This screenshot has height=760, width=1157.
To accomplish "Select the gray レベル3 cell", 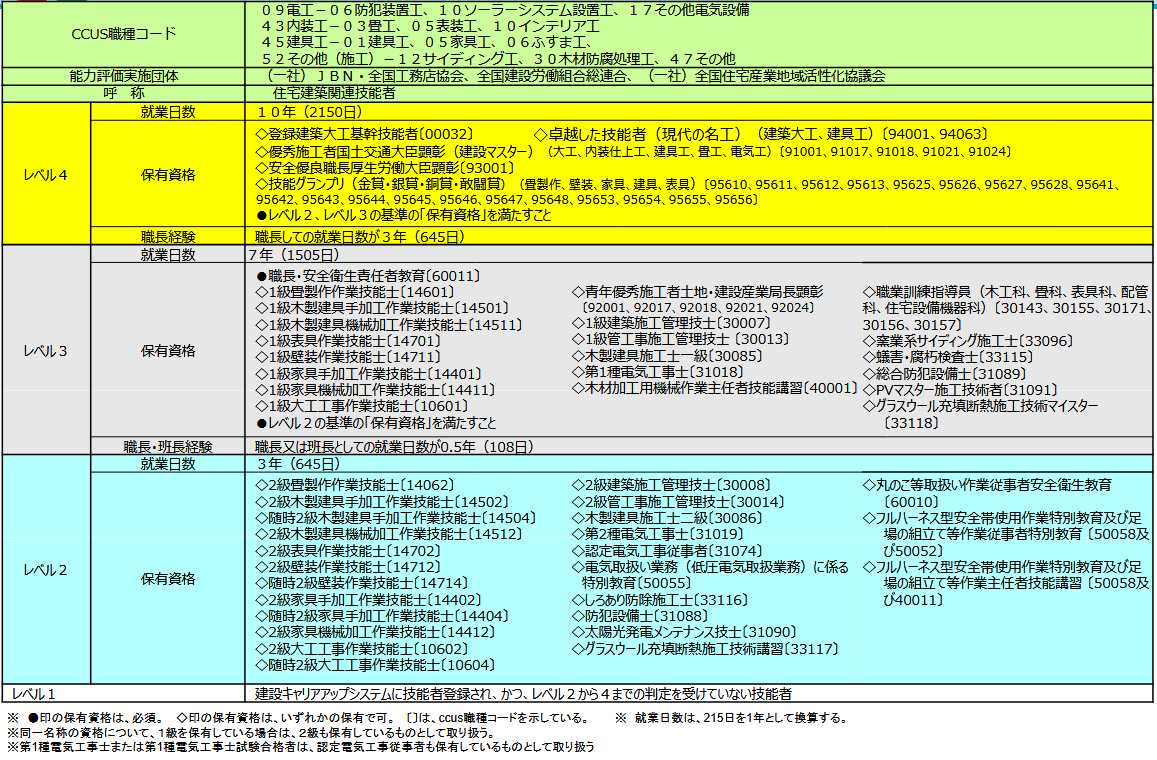I will pyautogui.click(x=46, y=351).
